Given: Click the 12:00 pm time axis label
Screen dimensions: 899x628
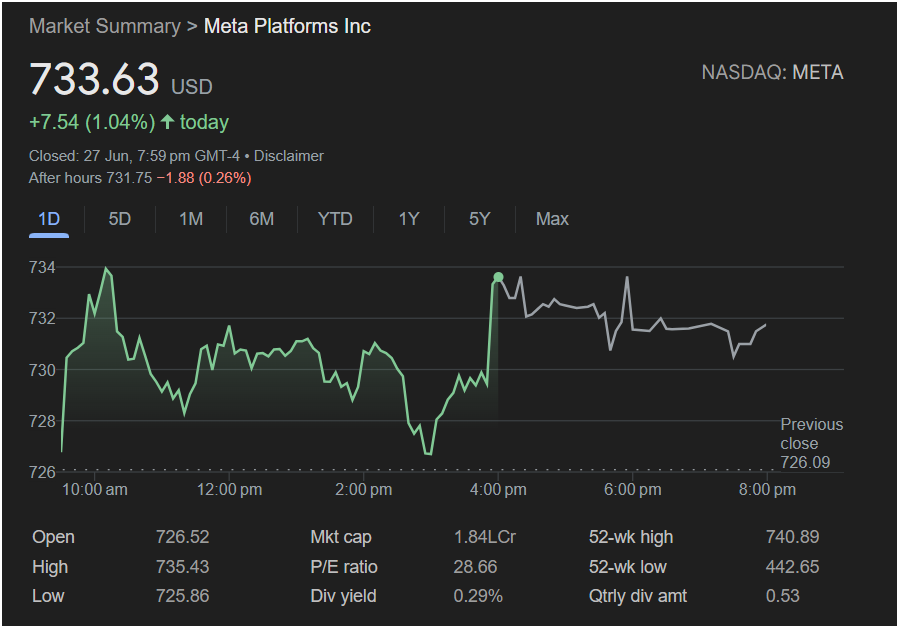Looking at the screenshot, I should tap(229, 490).
